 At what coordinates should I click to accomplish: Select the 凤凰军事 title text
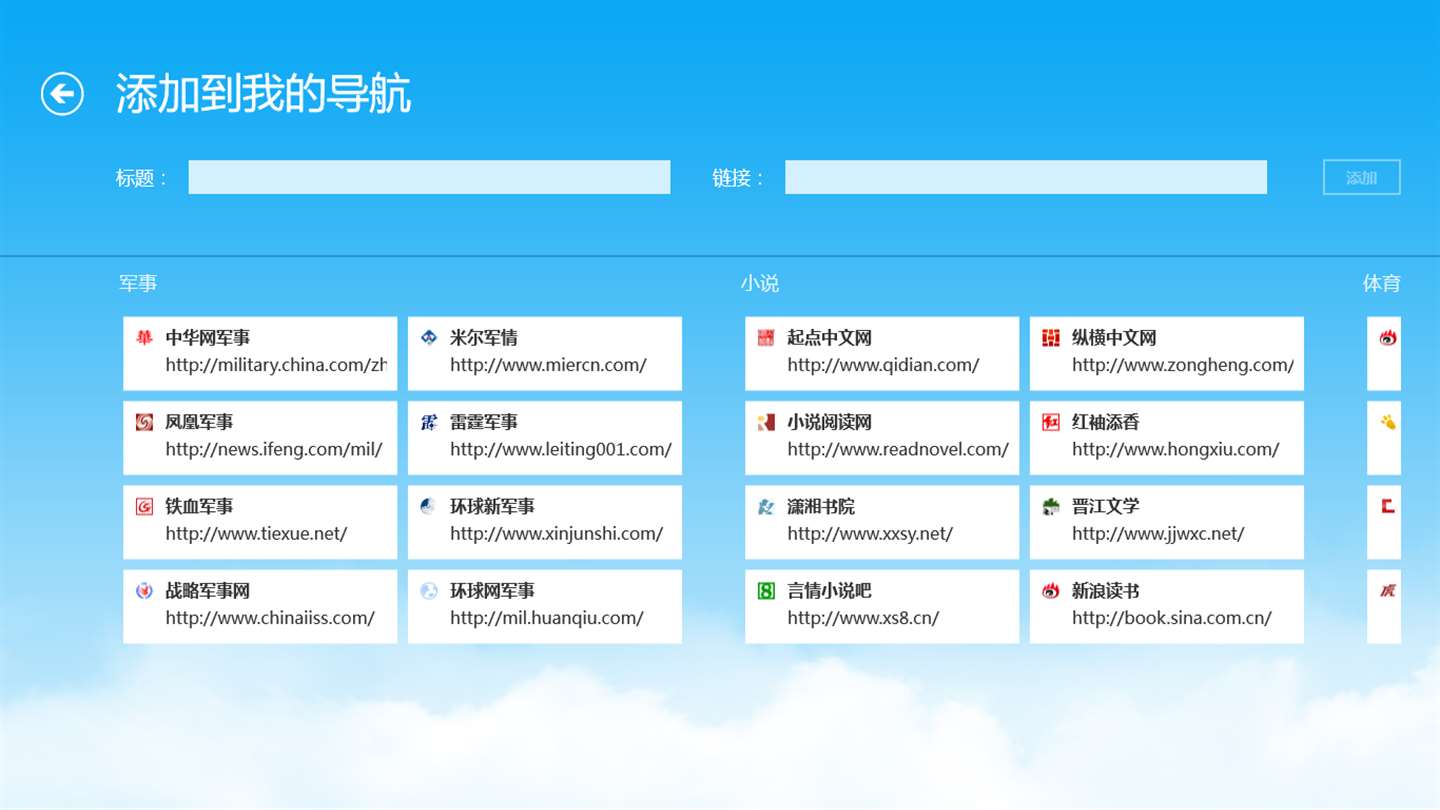[x=199, y=422]
